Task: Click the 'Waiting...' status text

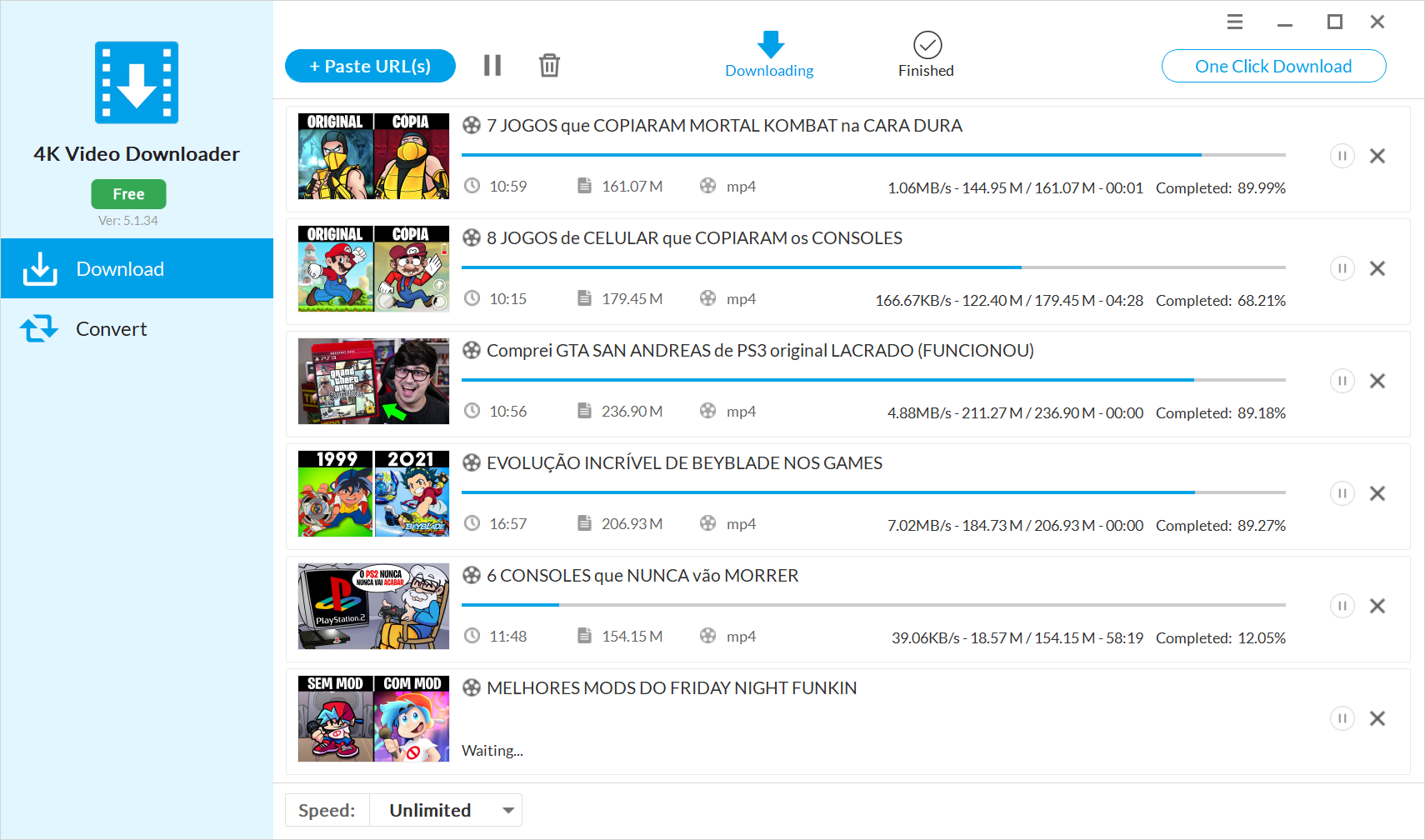Action: [492, 751]
